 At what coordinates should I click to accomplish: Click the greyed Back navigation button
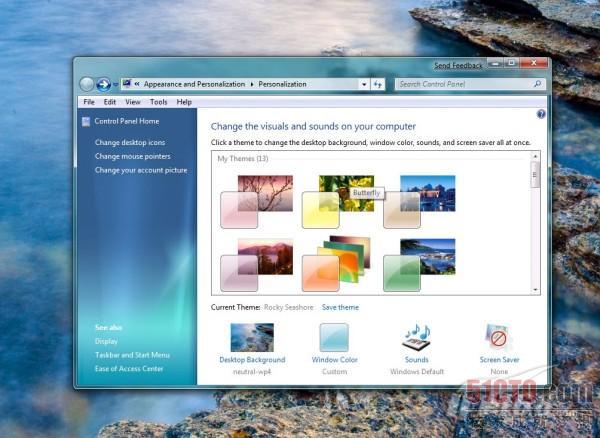87,84
